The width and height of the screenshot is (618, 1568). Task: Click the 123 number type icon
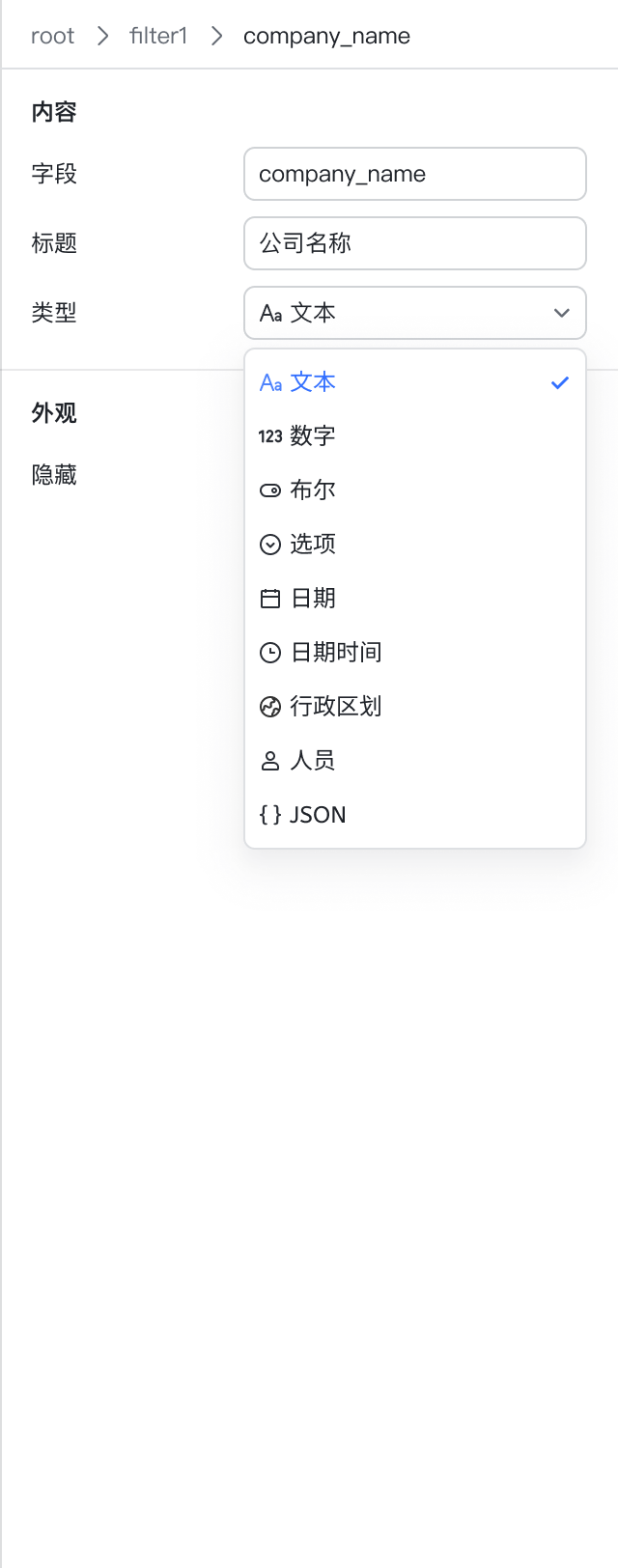click(x=270, y=436)
